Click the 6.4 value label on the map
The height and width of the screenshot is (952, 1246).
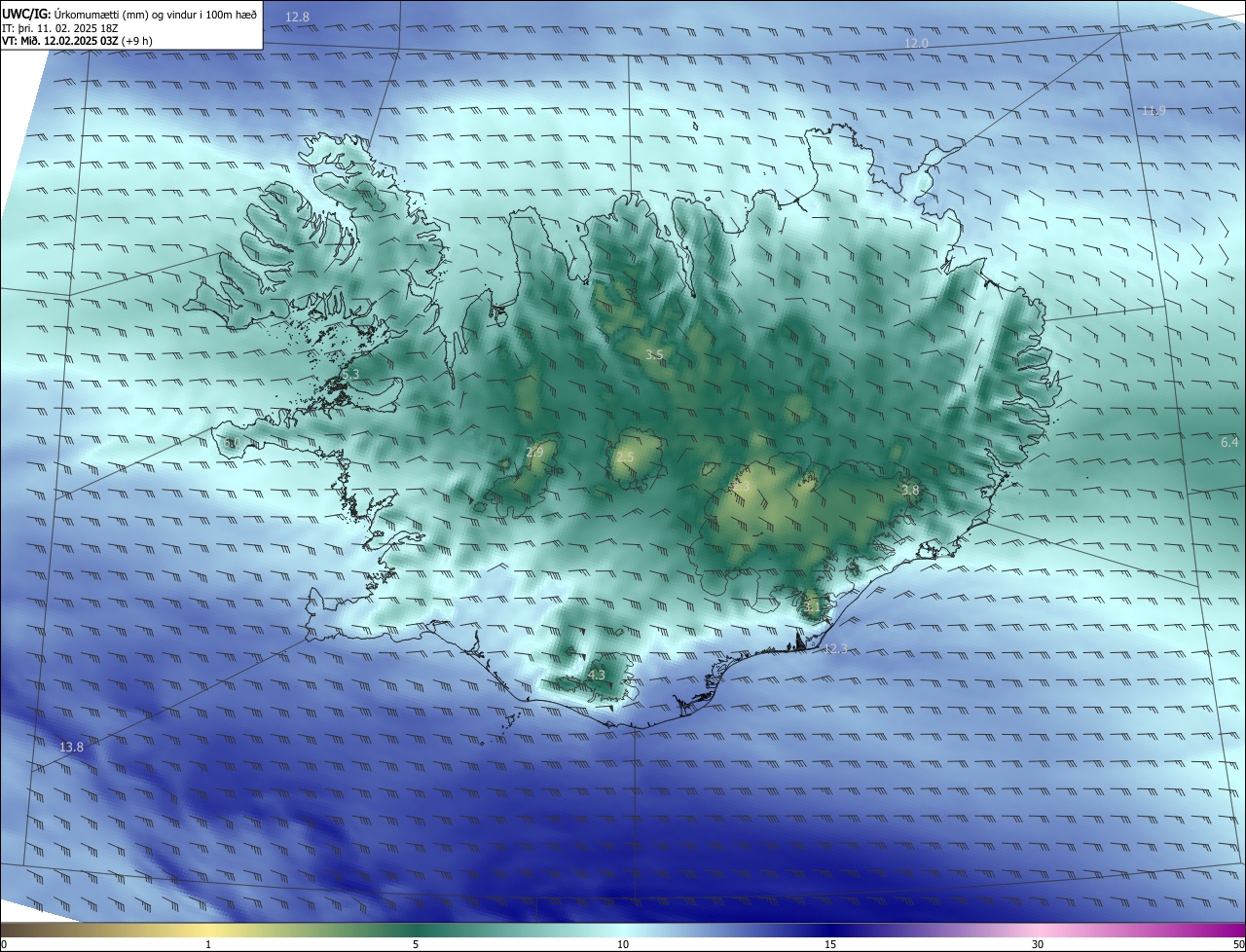[x=1229, y=442]
